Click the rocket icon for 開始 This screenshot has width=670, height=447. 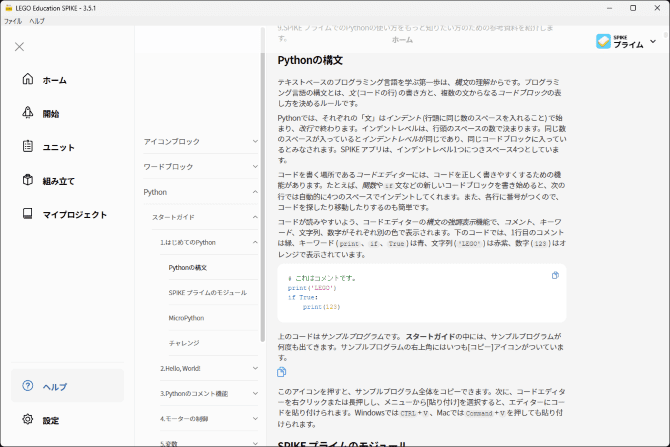pos(27,113)
